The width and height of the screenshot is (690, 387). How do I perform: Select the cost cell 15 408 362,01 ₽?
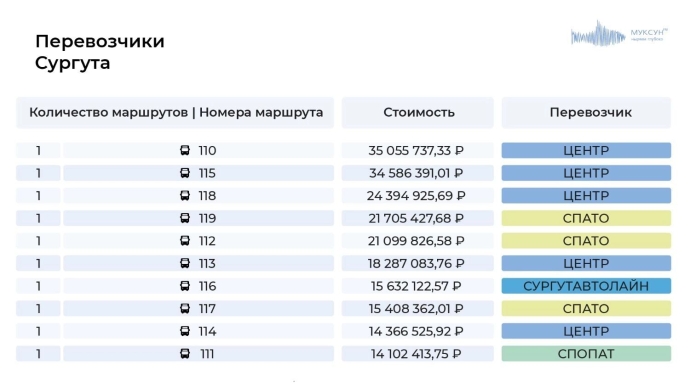point(418,309)
